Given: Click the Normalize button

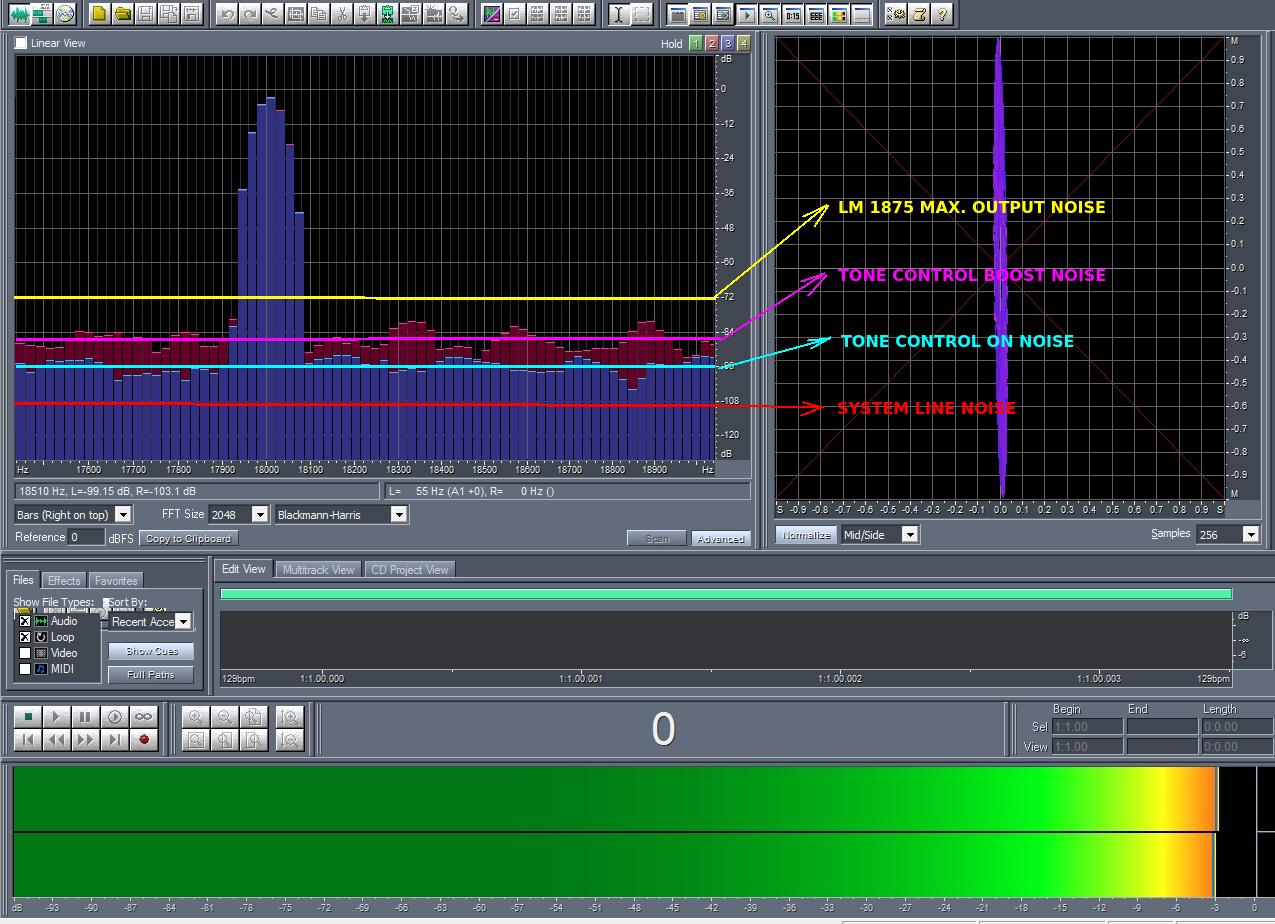Looking at the screenshot, I should point(806,534).
